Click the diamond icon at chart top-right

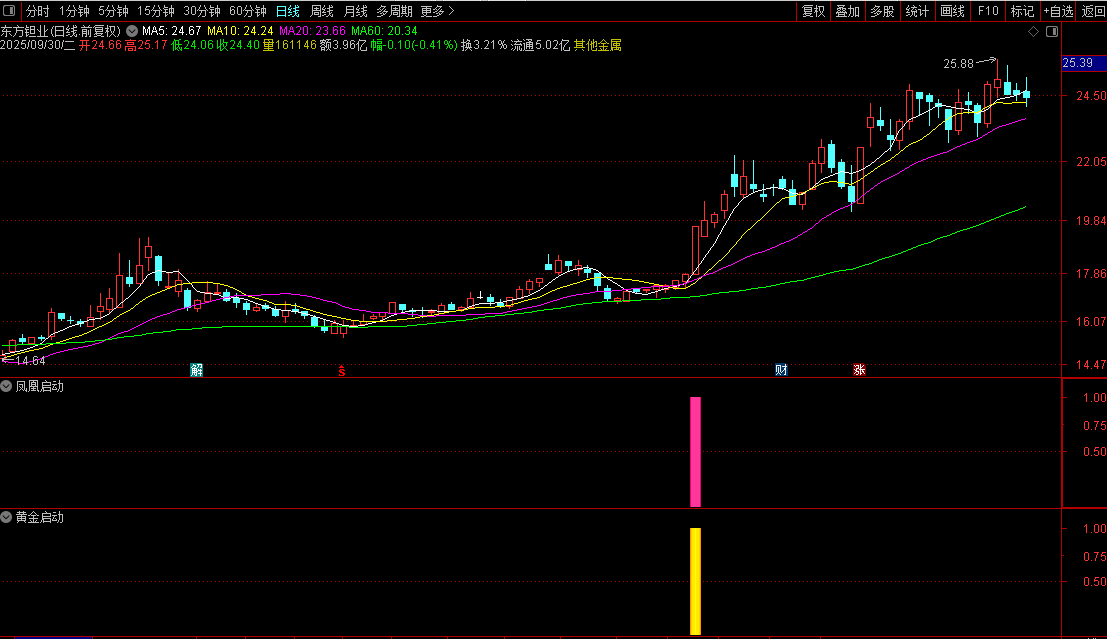click(1034, 32)
